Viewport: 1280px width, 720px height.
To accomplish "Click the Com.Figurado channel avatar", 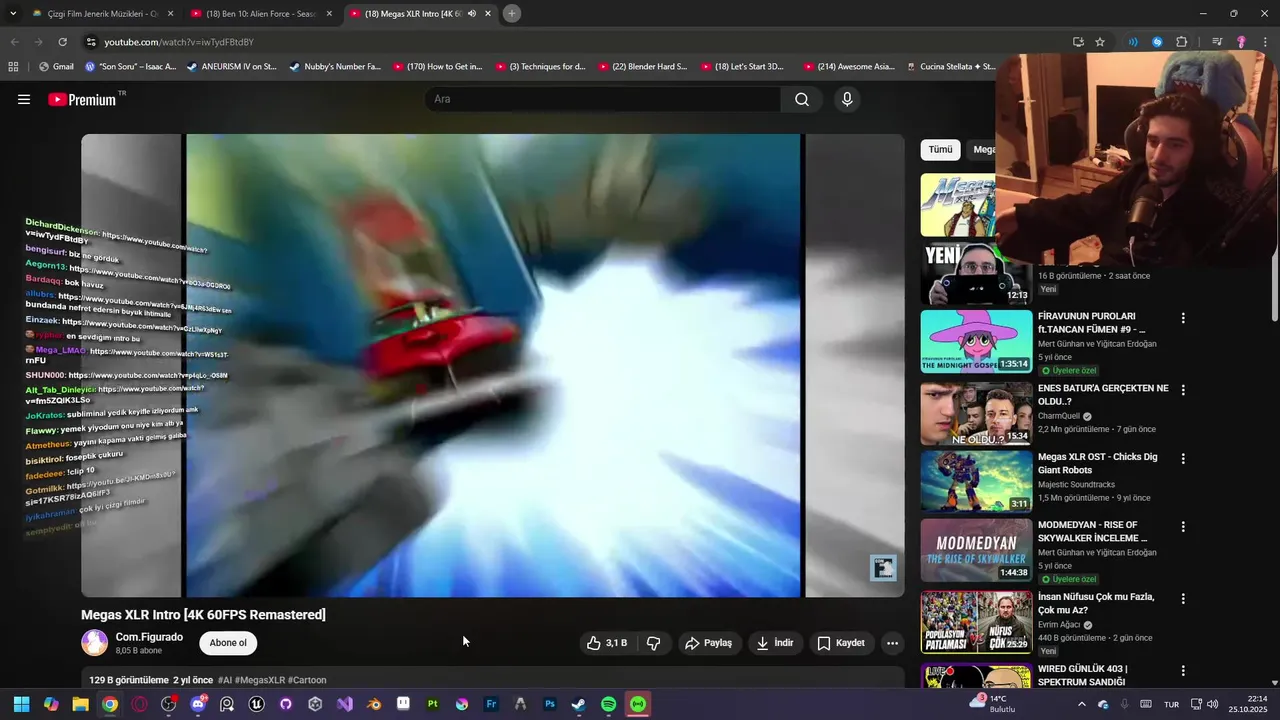I will click(x=94, y=642).
